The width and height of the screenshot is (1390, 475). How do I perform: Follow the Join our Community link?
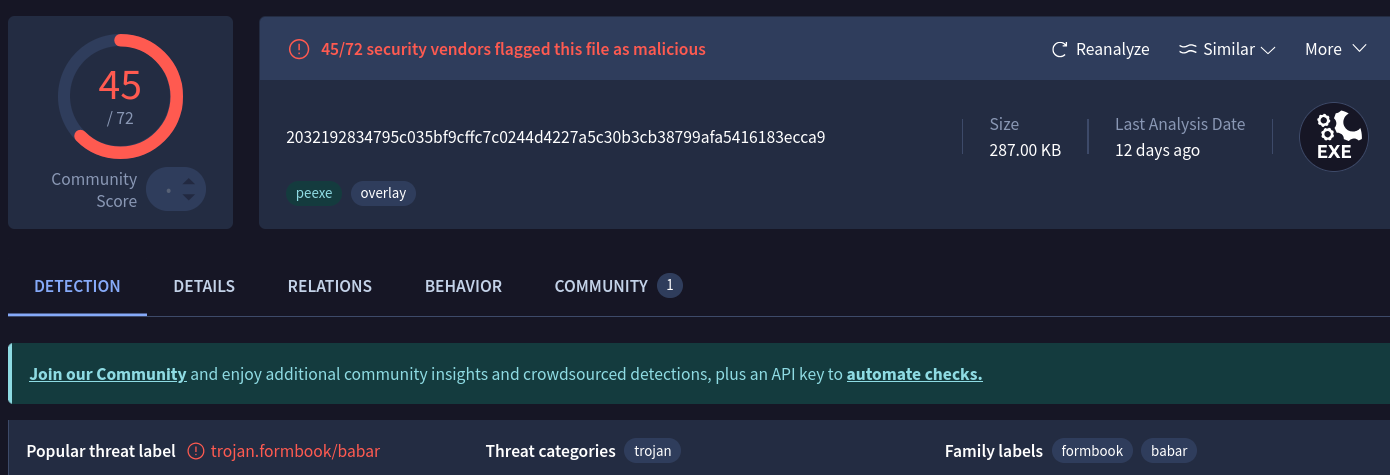[x=108, y=374]
